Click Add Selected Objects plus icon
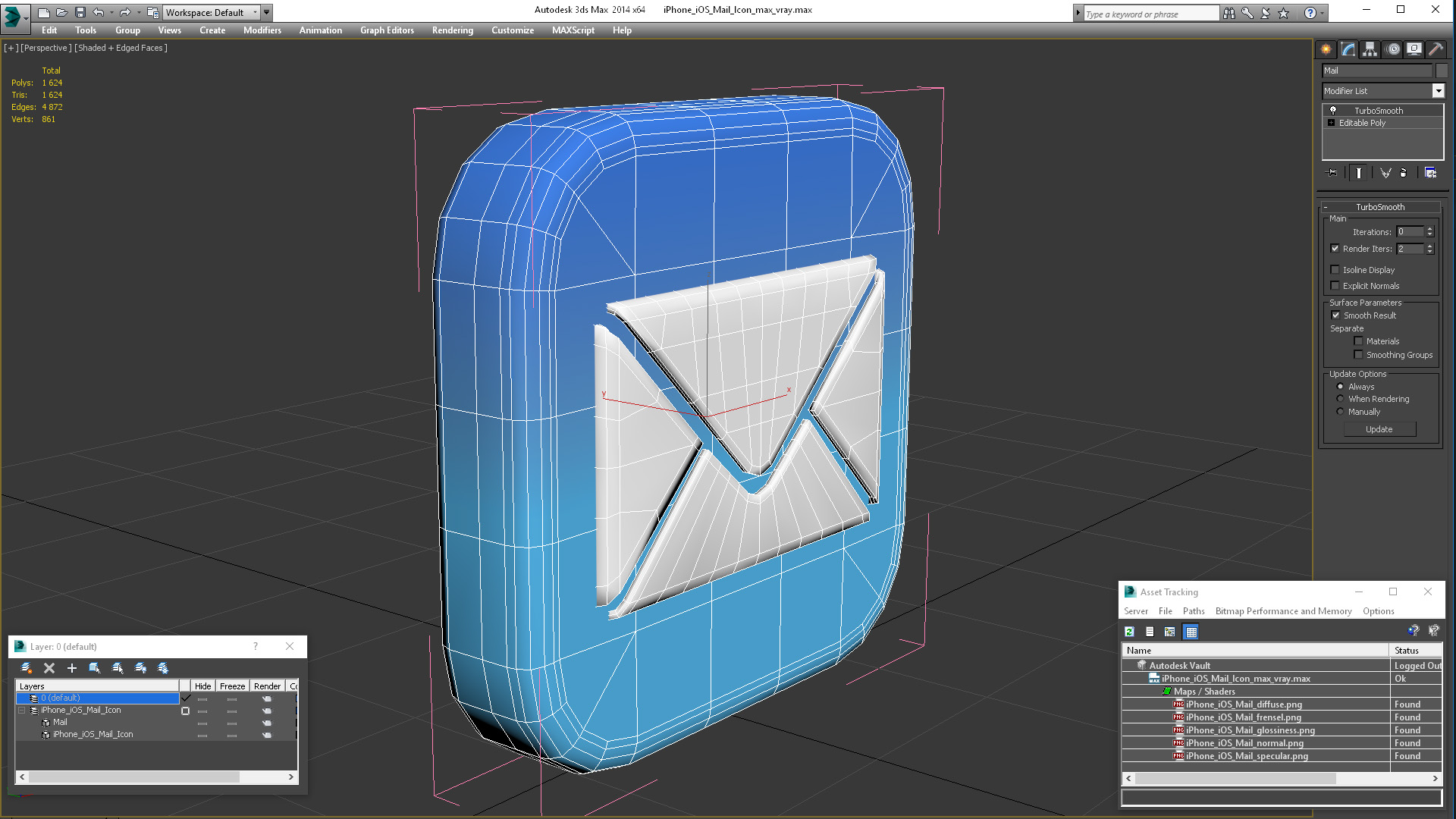Image resolution: width=1456 pixels, height=819 pixels. pyautogui.click(x=72, y=668)
